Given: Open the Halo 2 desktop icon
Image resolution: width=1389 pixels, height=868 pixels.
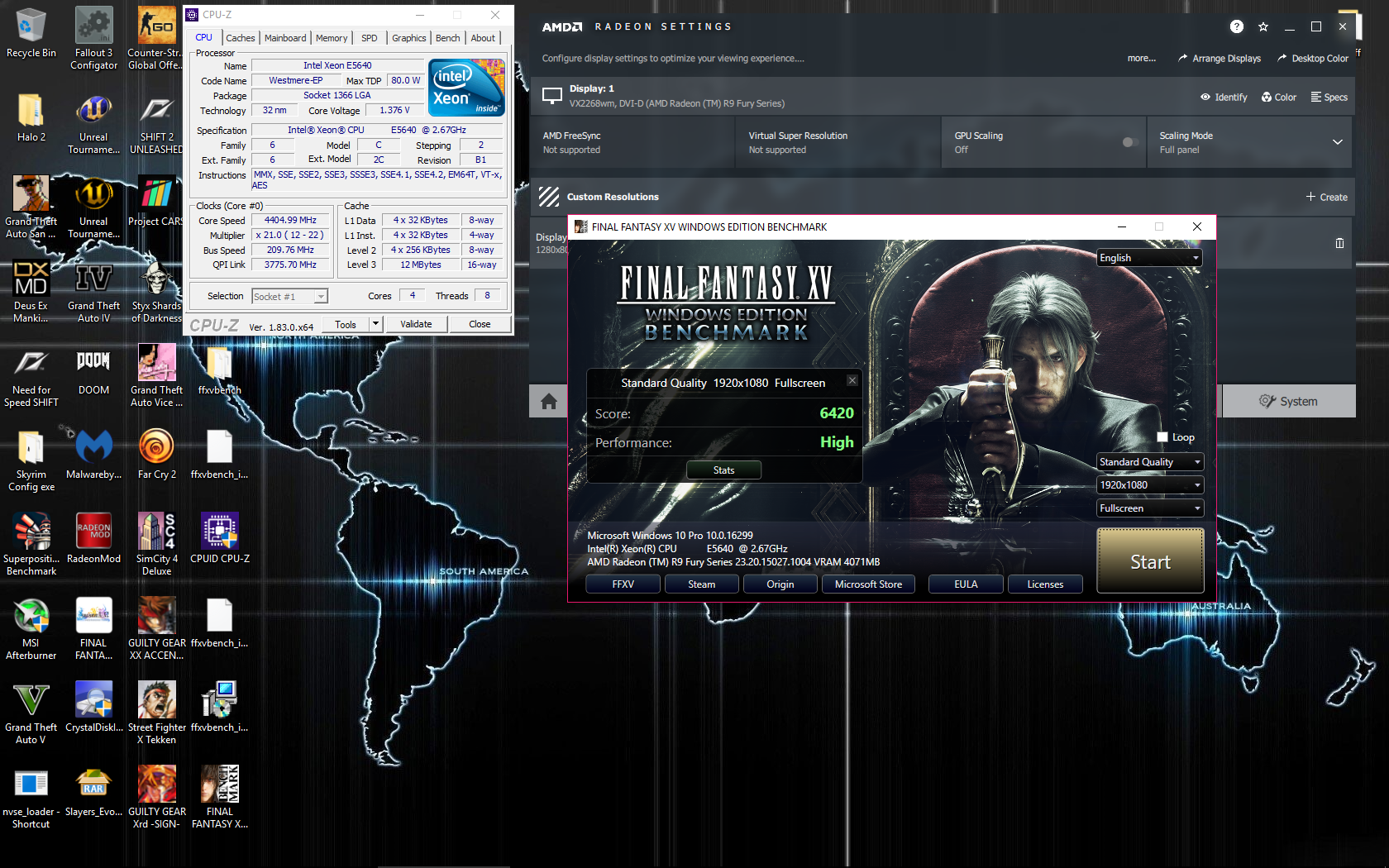Looking at the screenshot, I should (31, 117).
